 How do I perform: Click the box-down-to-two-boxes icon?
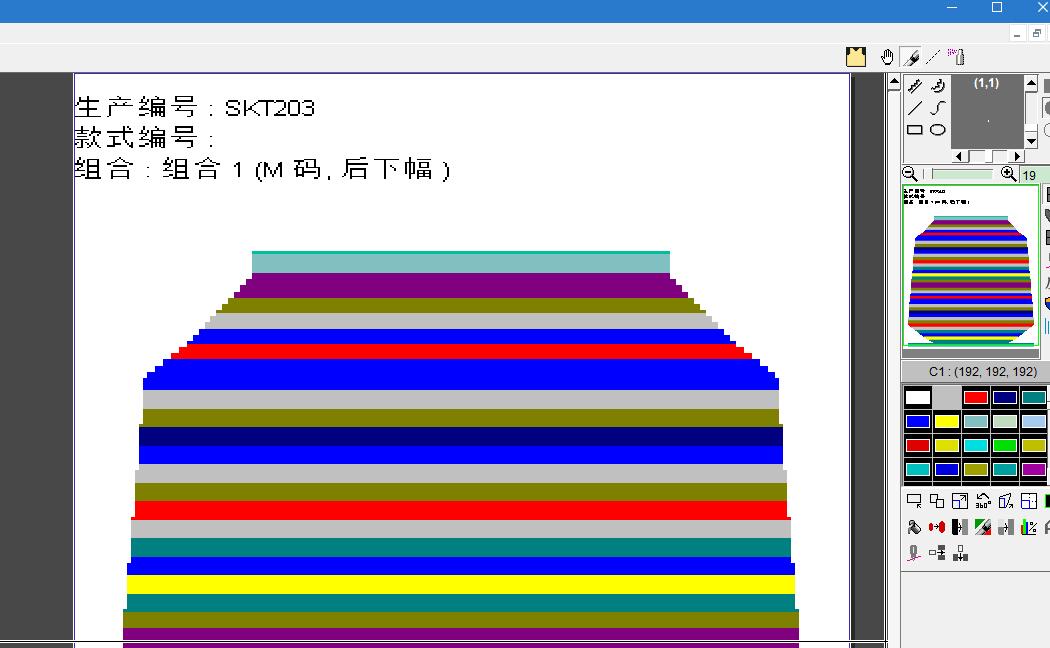[960, 553]
